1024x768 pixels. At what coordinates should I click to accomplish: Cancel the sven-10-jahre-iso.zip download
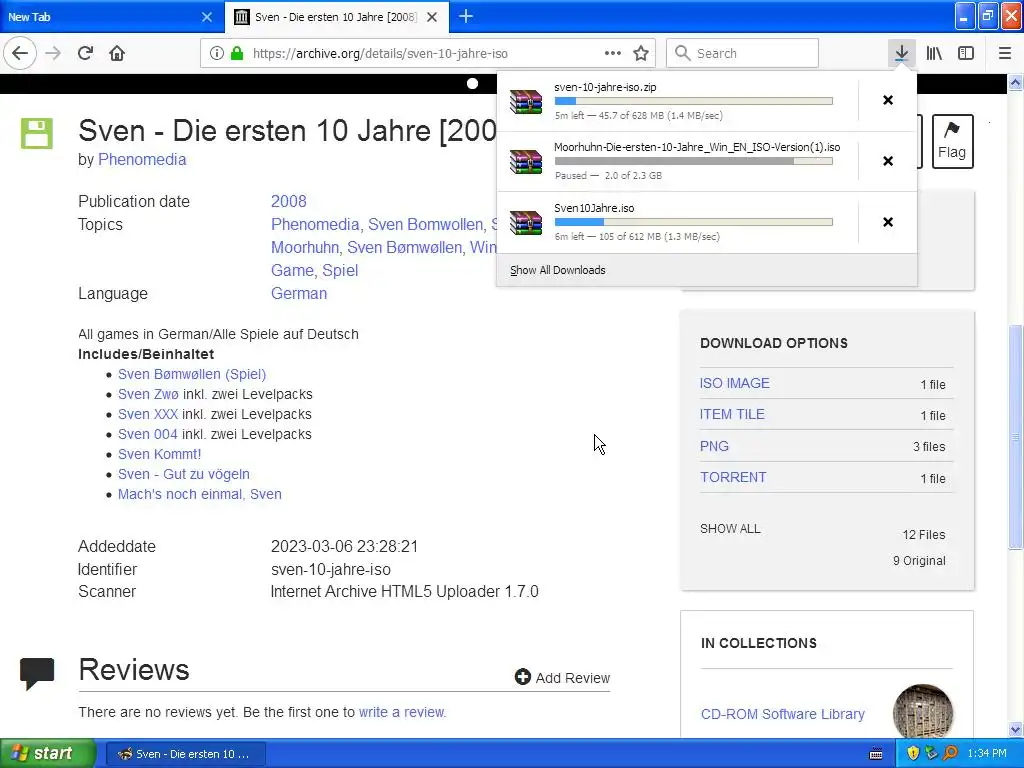coord(888,100)
